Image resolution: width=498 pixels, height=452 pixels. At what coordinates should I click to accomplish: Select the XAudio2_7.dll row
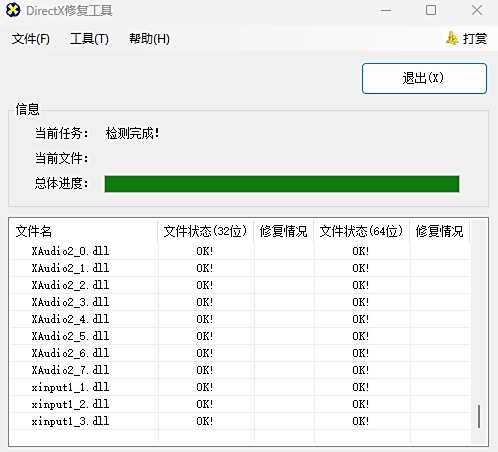[x=240, y=370]
